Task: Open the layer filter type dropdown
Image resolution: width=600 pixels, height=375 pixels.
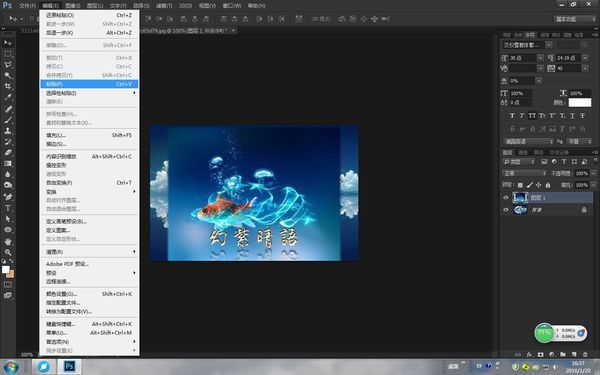Action: pyautogui.click(x=518, y=161)
